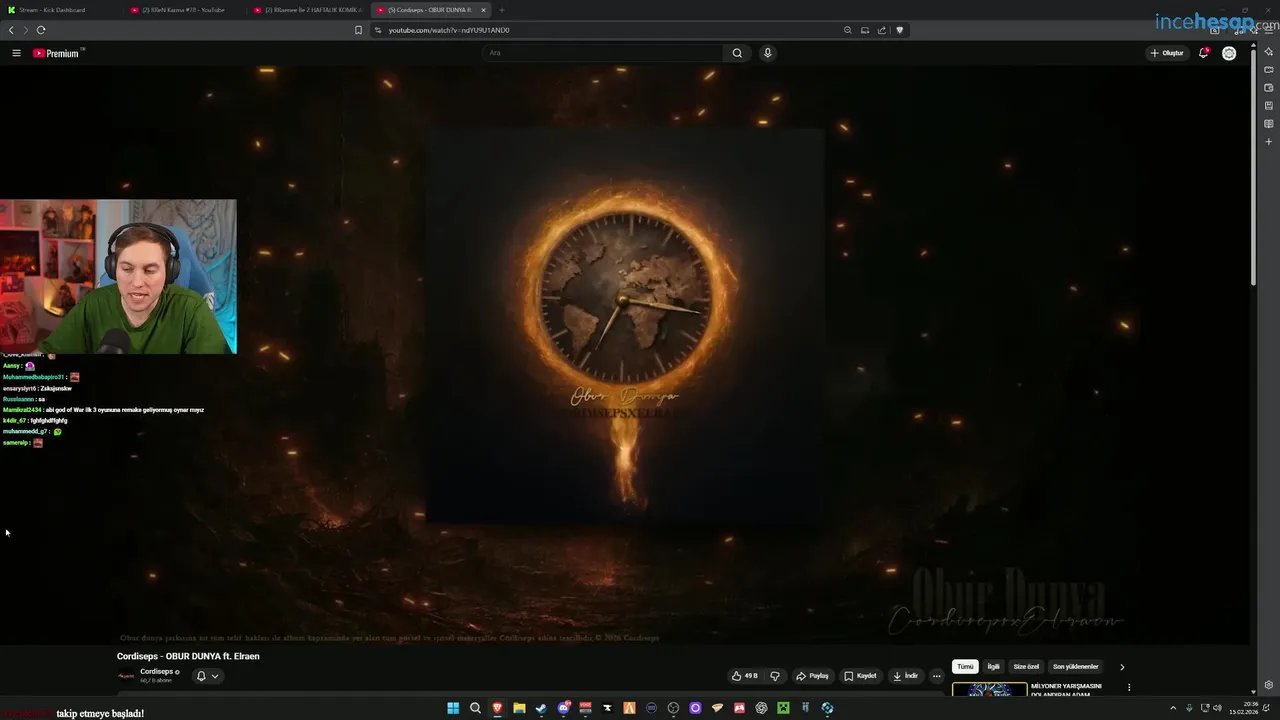1280x720 pixels.
Task: Go back in browser history
Action: pyautogui.click(x=11, y=30)
